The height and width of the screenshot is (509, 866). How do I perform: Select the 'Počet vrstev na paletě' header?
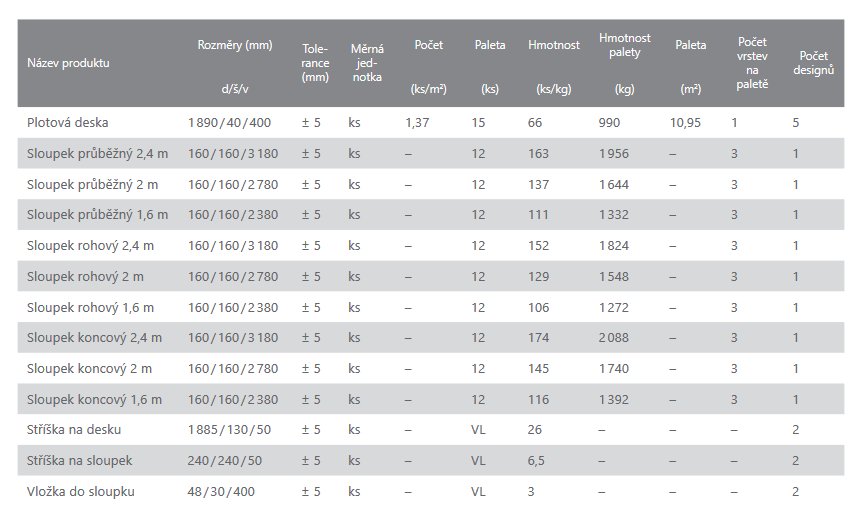point(752,63)
